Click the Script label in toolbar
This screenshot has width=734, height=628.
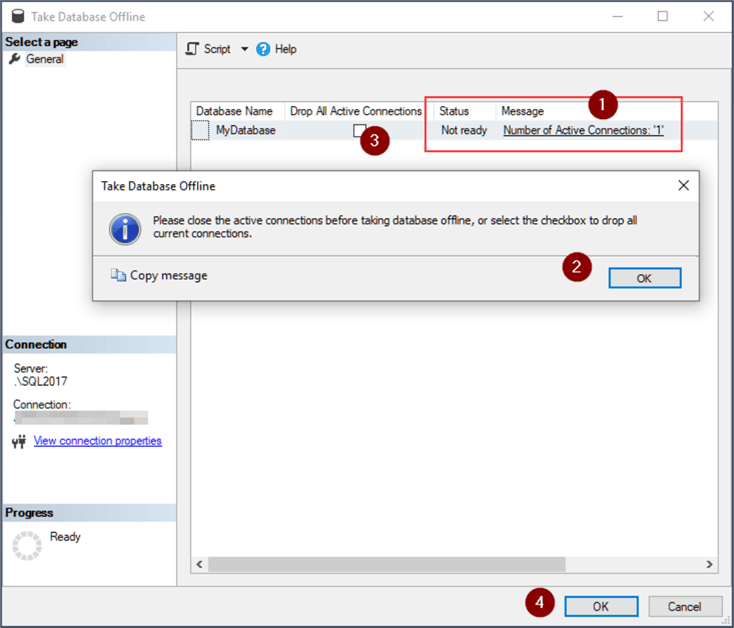[217, 49]
